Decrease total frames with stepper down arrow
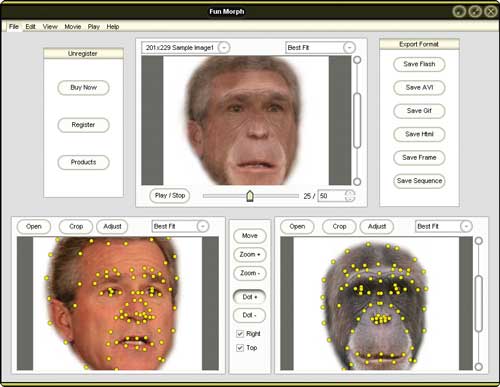This screenshot has height=387, width=500. (x=350, y=199)
